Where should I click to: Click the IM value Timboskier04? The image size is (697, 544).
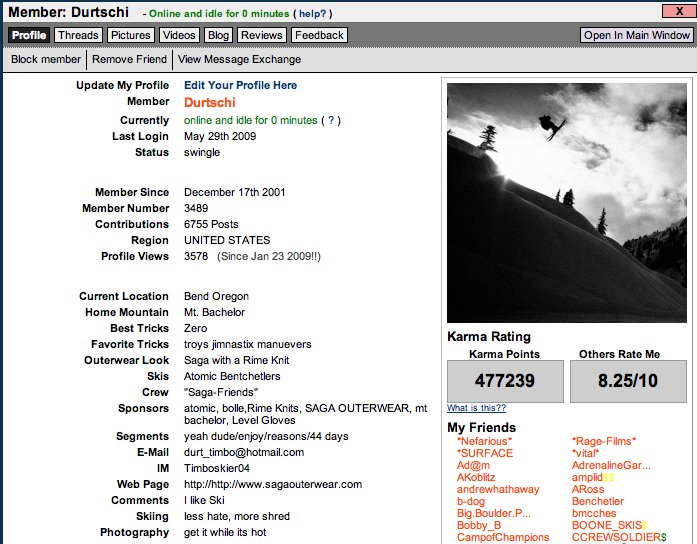(217, 468)
